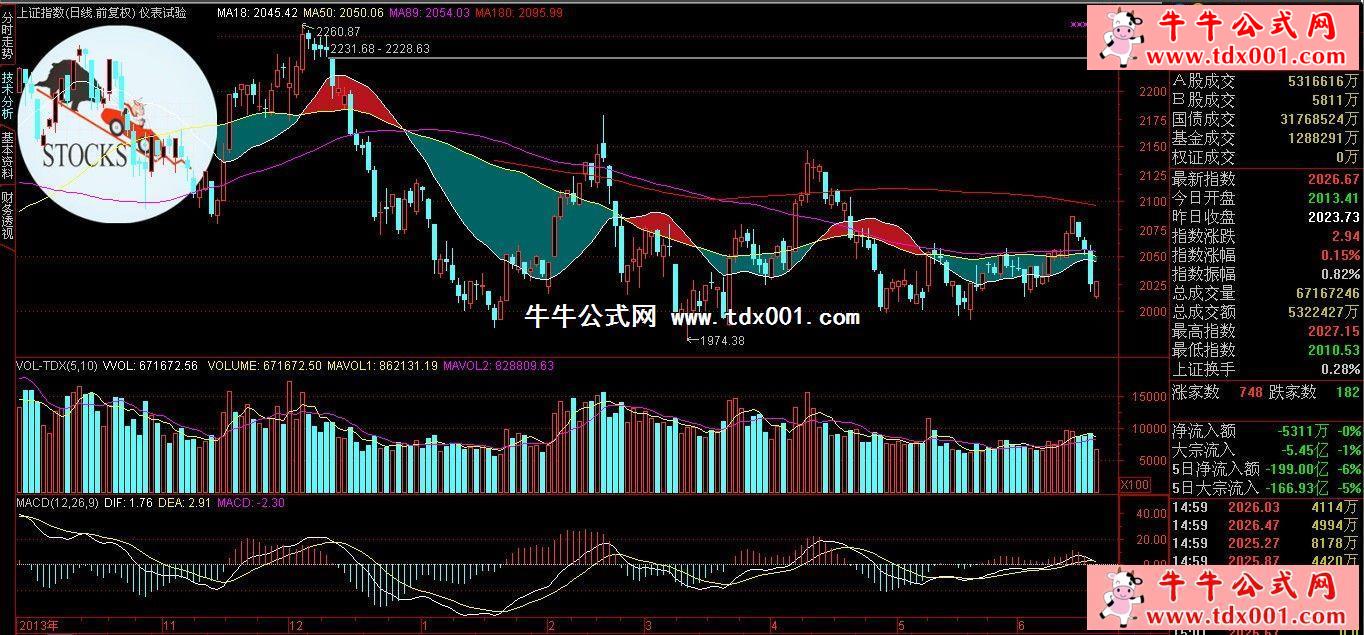Switch to the 技术分析 side tab

point(7,95)
